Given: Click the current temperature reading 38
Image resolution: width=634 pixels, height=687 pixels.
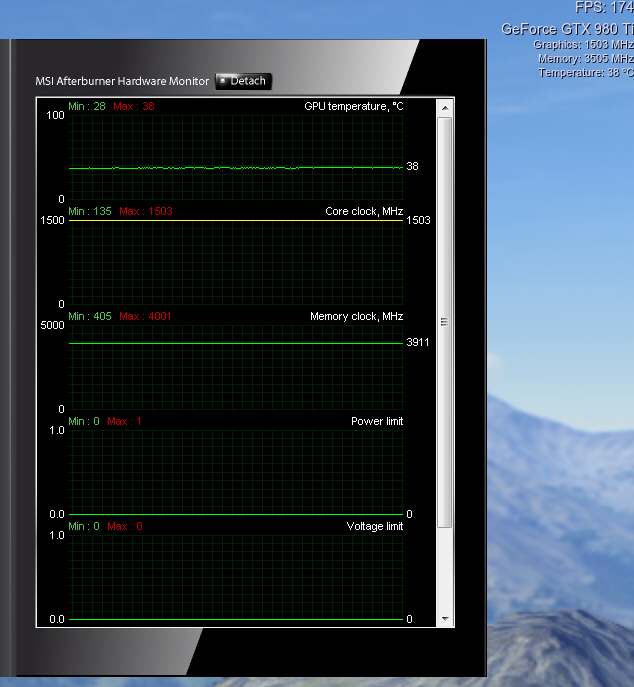Looking at the screenshot, I should click(x=412, y=166).
